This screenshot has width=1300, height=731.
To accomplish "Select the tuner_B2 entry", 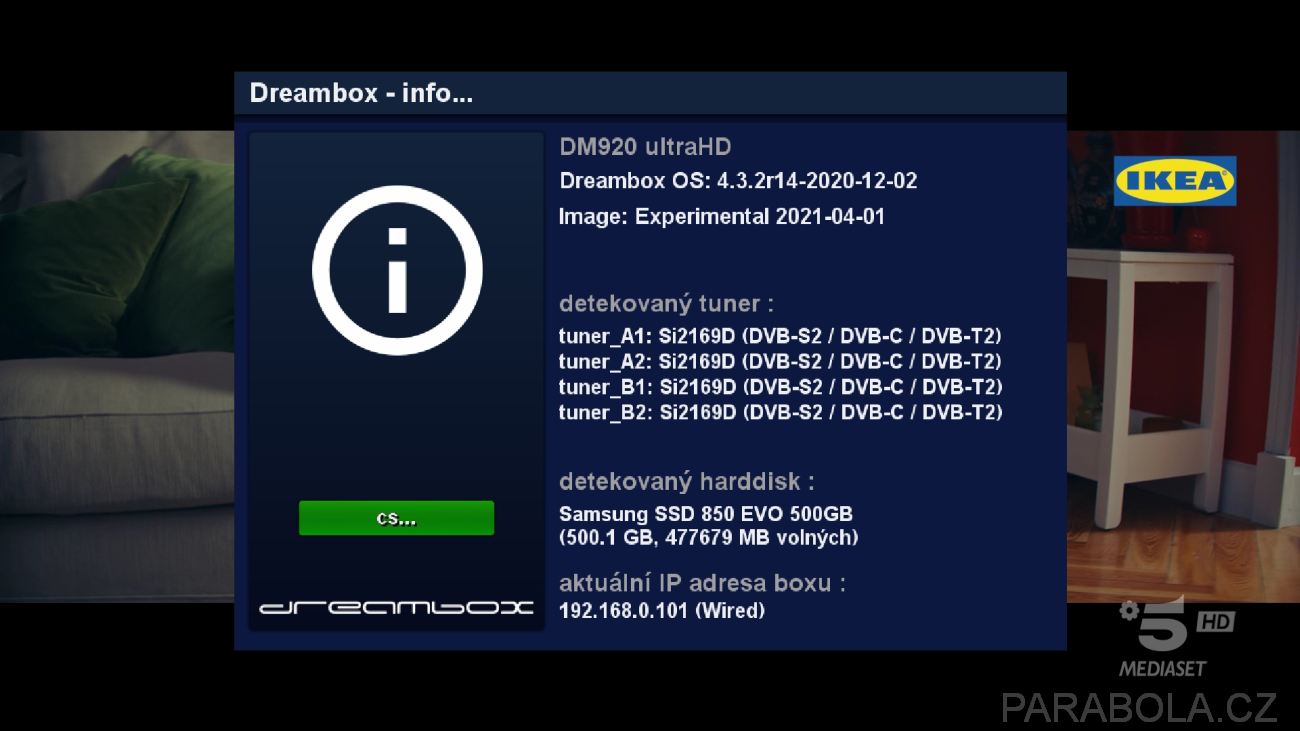I will pyautogui.click(x=780, y=412).
